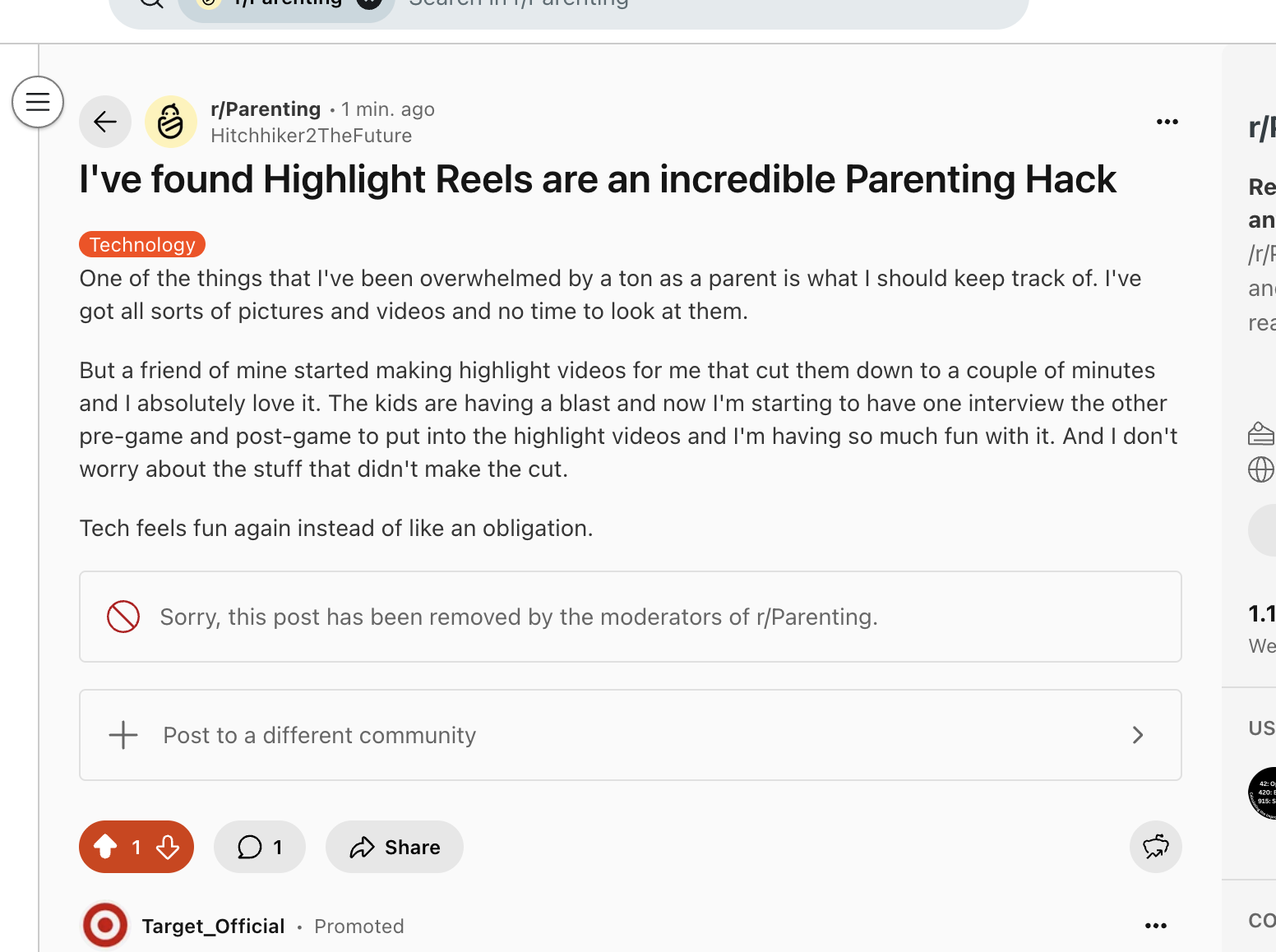Screen dimensions: 1276x952
Task: Open the promoted post's three-dot menu
Action: (x=1155, y=926)
